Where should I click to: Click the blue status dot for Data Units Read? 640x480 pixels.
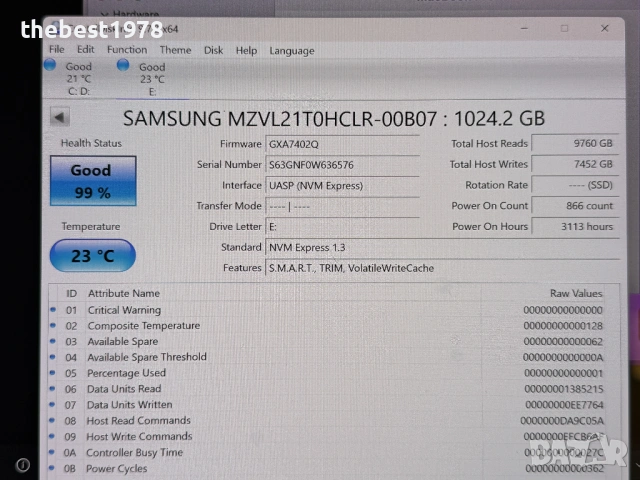click(52, 389)
